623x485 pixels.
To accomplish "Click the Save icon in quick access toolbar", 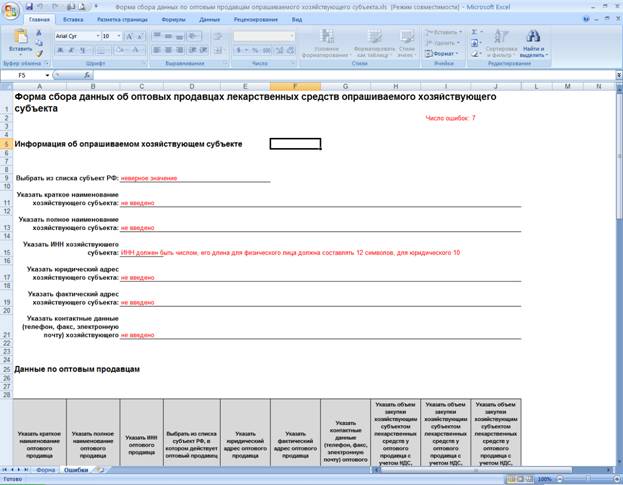I will click(x=29, y=7).
